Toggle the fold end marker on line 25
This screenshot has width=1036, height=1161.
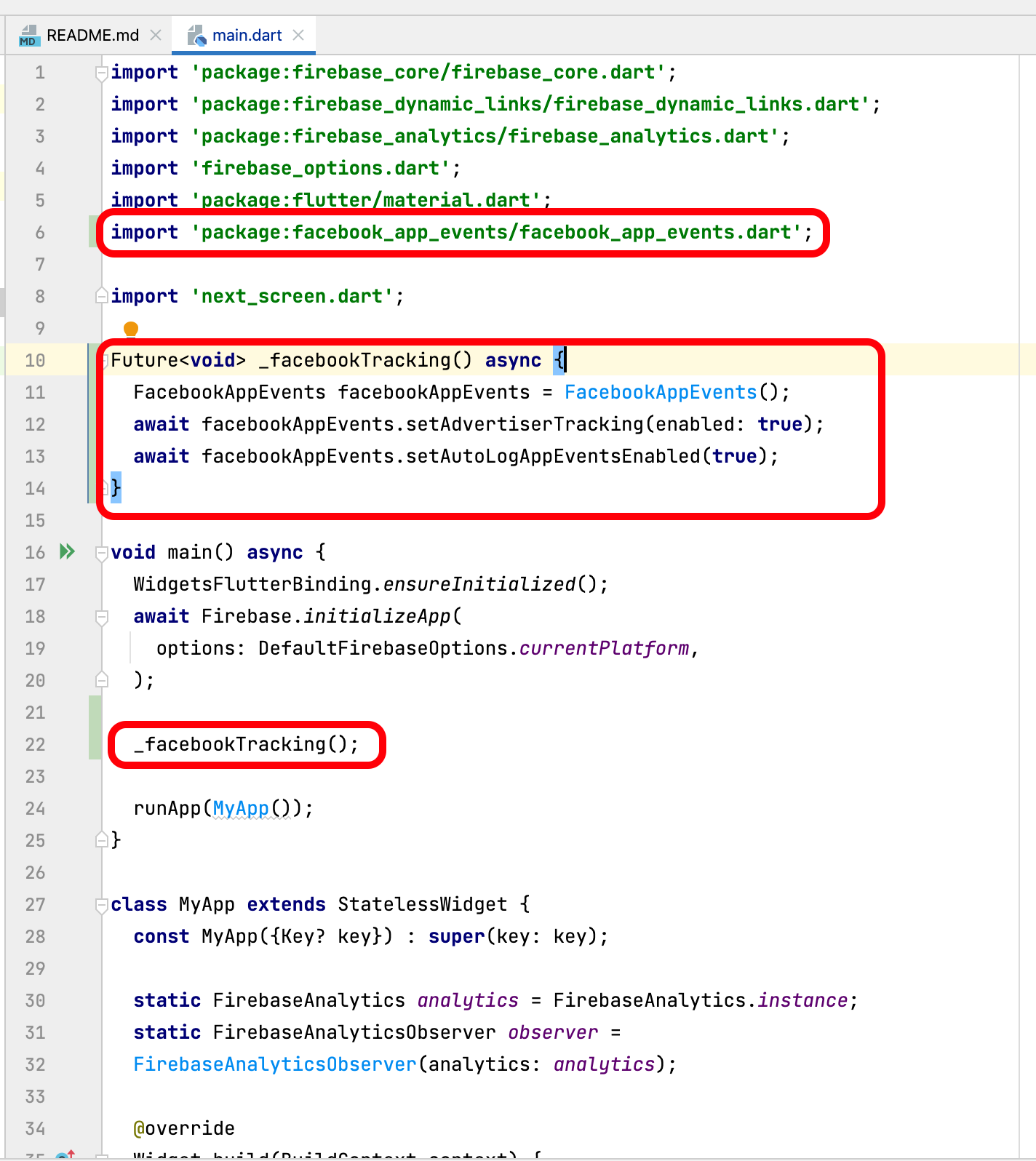[102, 840]
